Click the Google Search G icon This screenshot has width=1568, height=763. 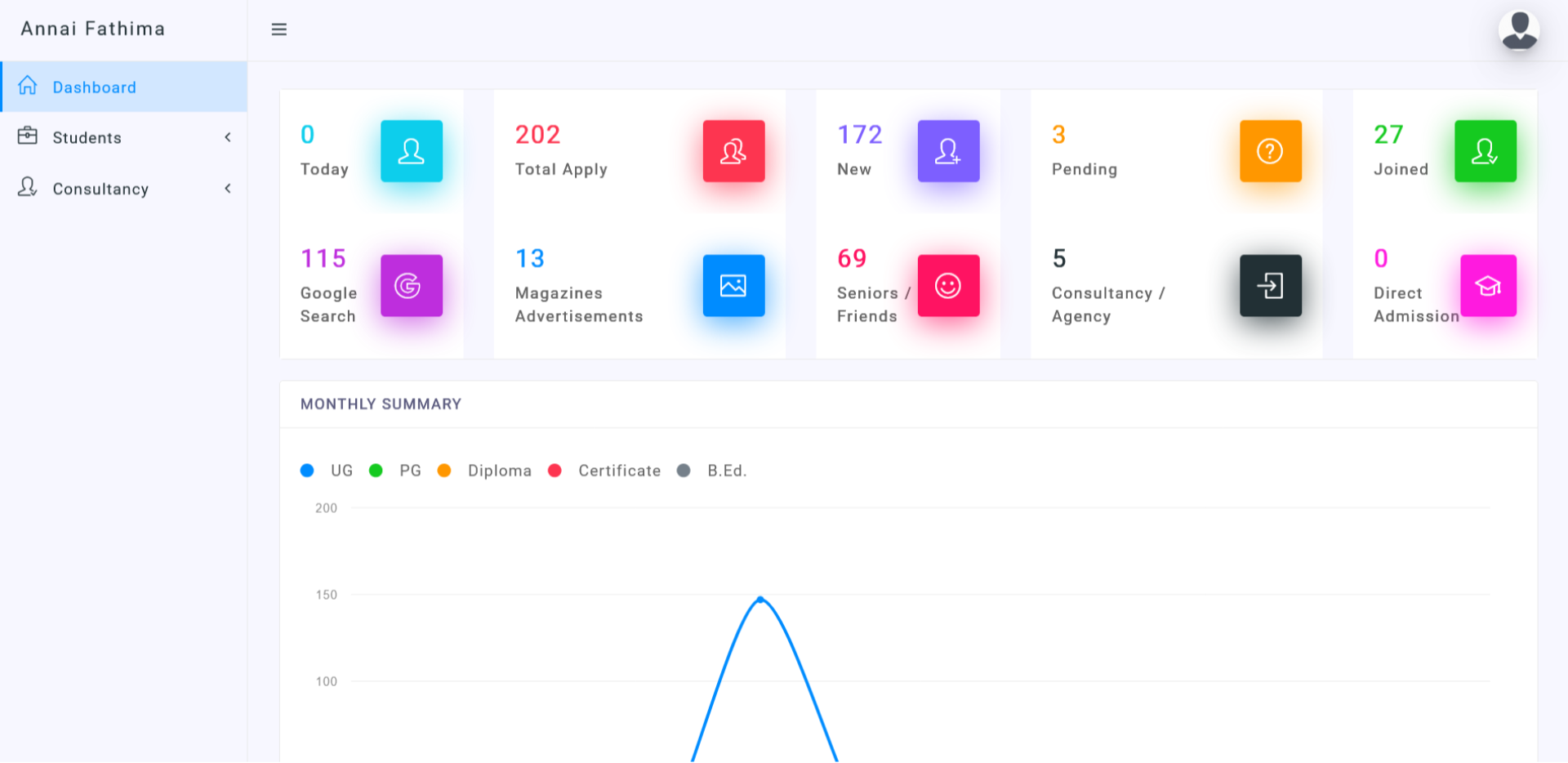(411, 285)
